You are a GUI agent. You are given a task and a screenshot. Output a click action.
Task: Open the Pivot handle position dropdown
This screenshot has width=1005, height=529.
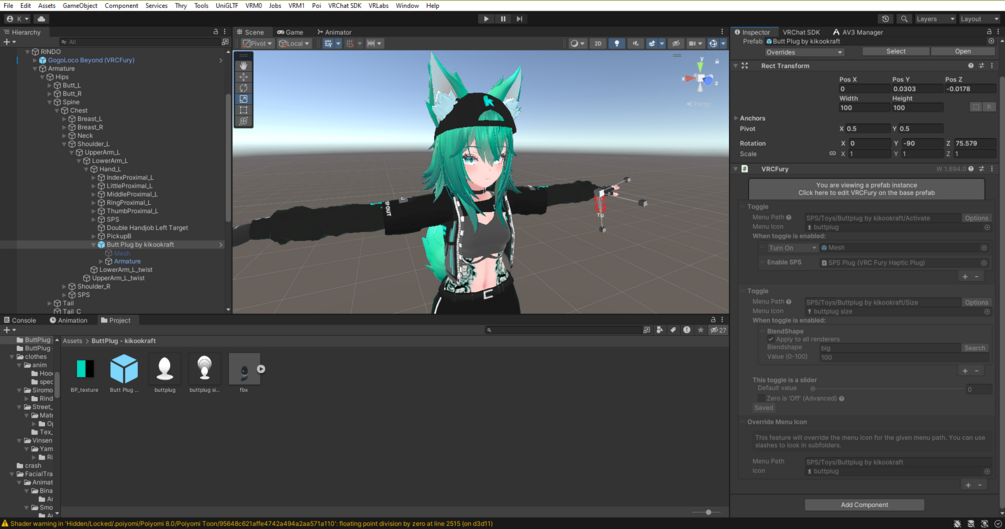(258, 44)
